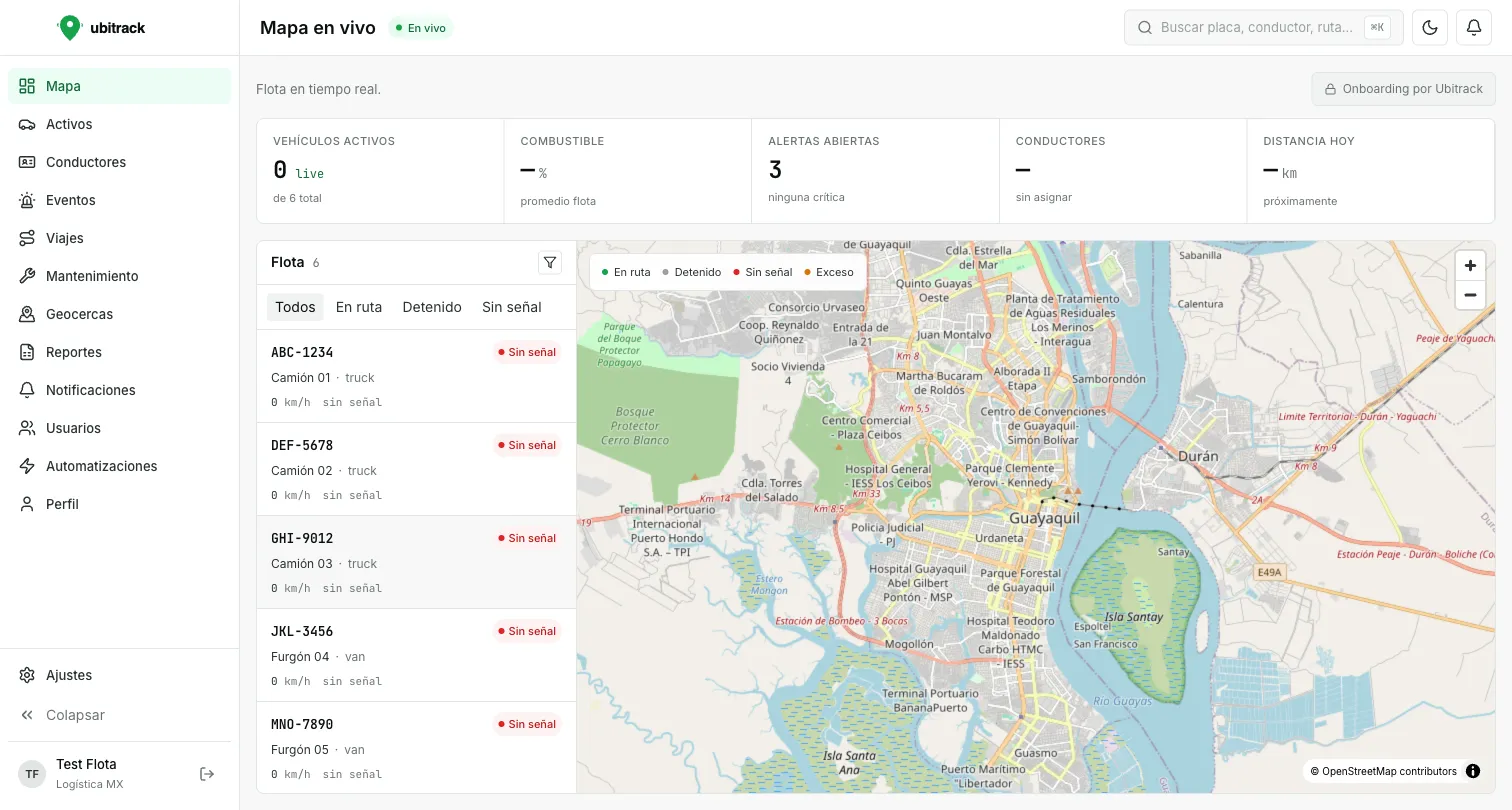Click the En vivo status badge
This screenshot has width=1512, height=810.
(x=420, y=28)
